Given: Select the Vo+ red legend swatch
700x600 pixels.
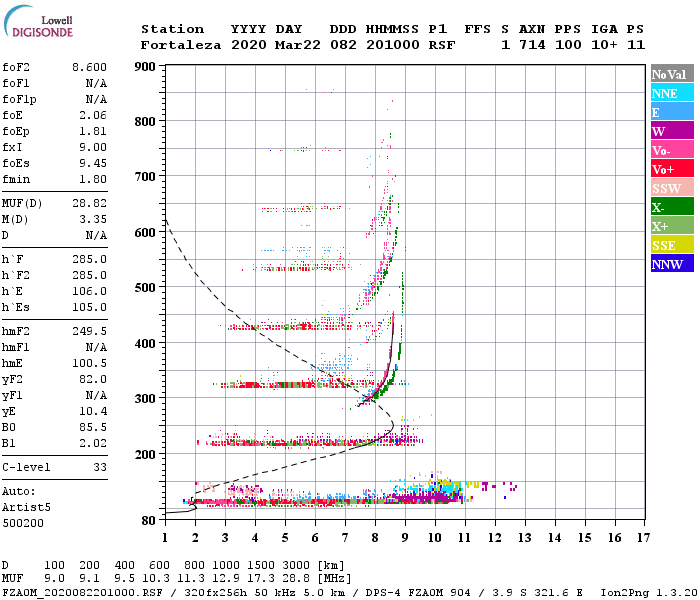Looking at the screenshot, I should click(x=672, y=169).
